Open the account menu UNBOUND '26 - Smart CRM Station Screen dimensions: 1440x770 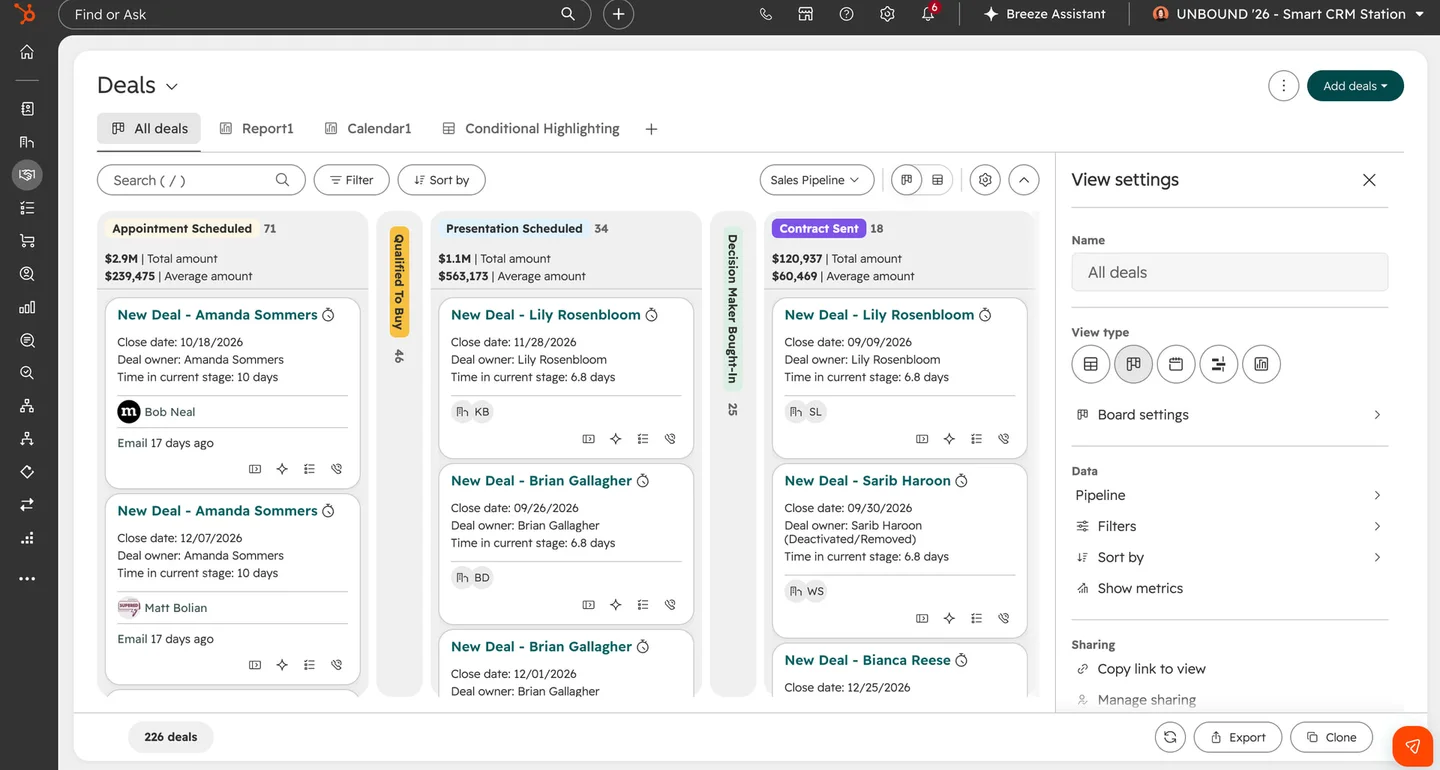pos(1288,14)
